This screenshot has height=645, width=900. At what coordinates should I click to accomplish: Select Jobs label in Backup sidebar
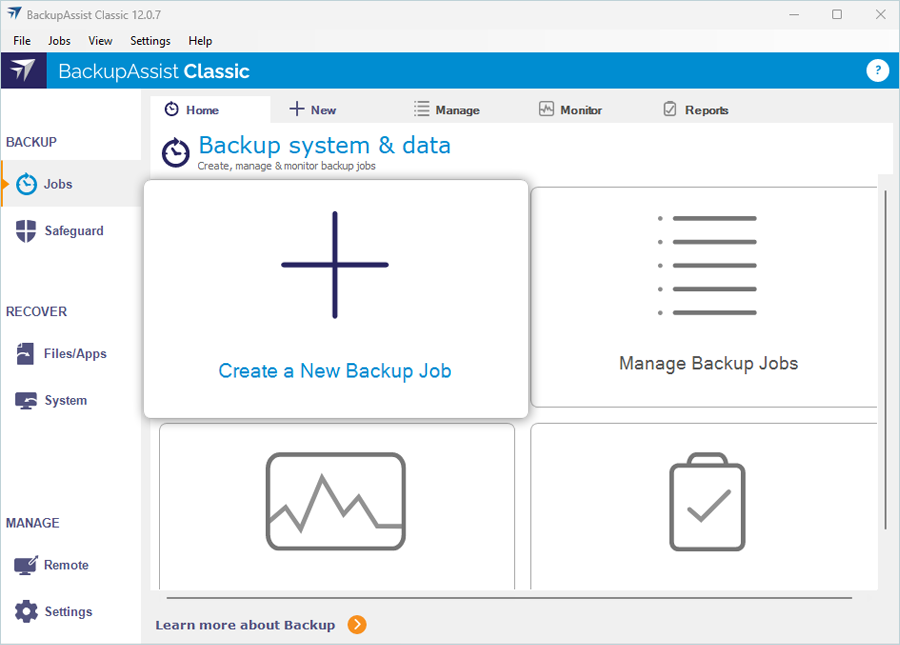pos(58,184)
